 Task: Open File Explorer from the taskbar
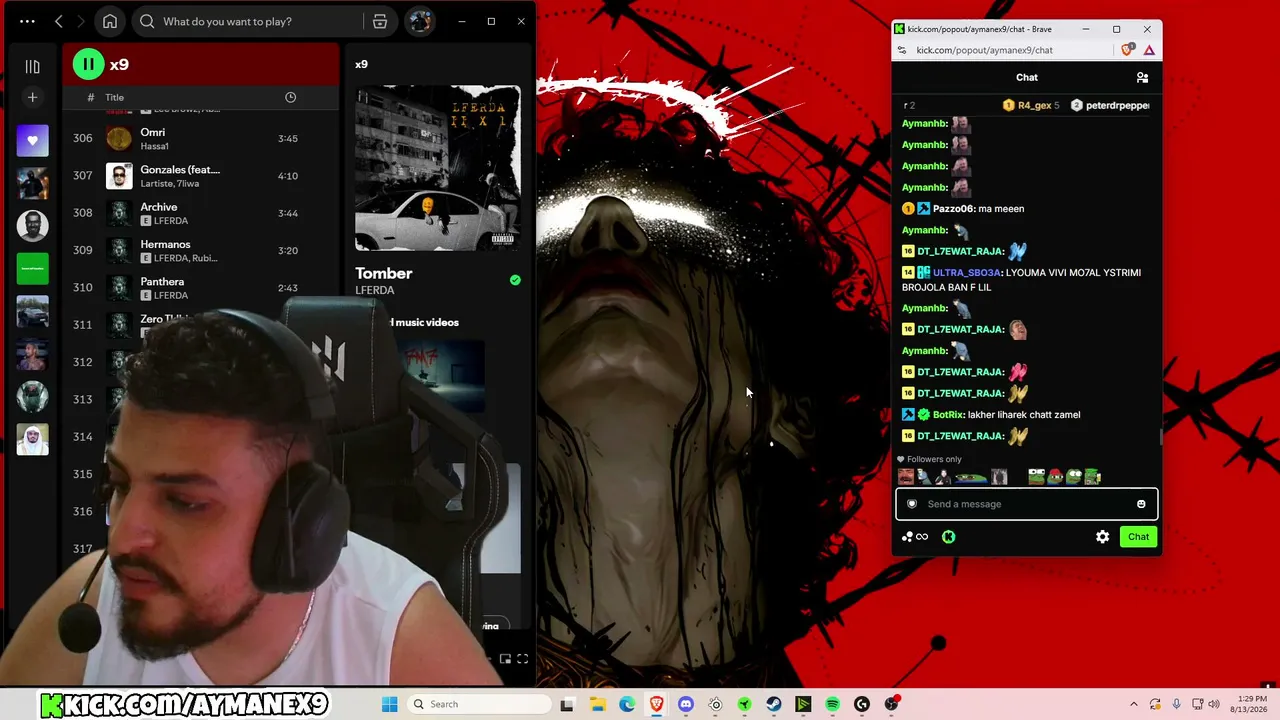click(598, 704)
